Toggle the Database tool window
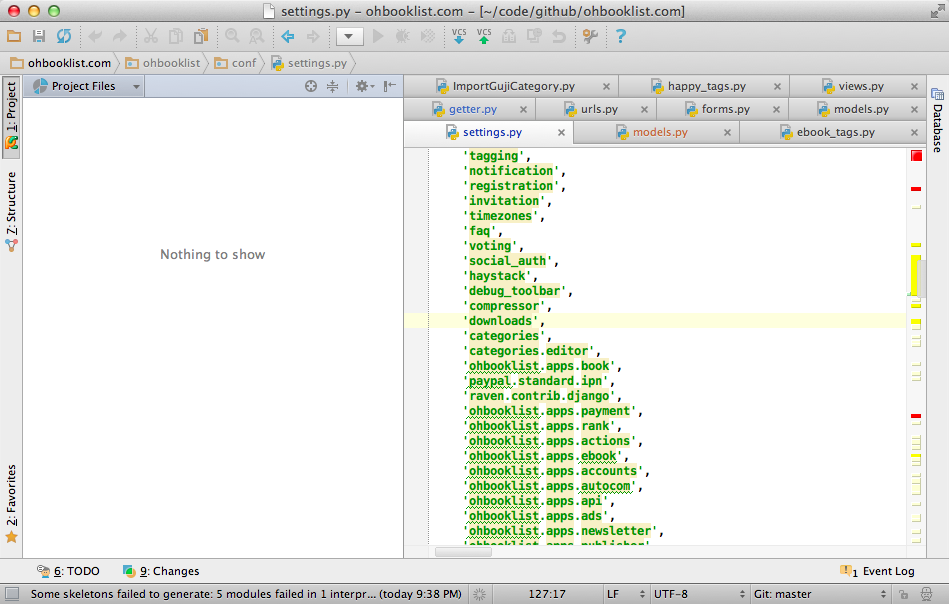The image size is (949, 604). click(938, 120)
